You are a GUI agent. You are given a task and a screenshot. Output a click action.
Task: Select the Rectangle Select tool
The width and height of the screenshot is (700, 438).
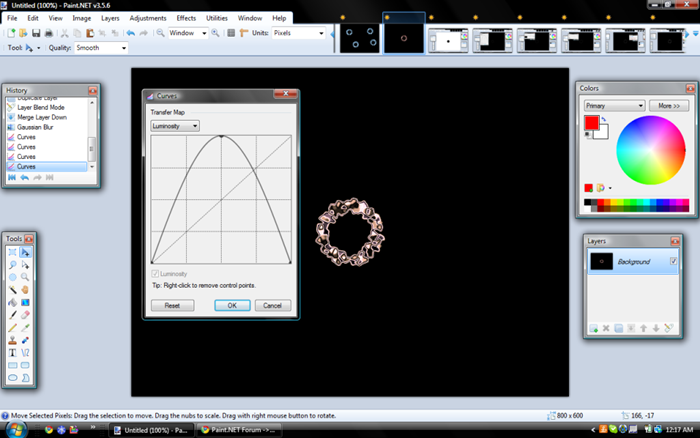[x=12, y=252]
